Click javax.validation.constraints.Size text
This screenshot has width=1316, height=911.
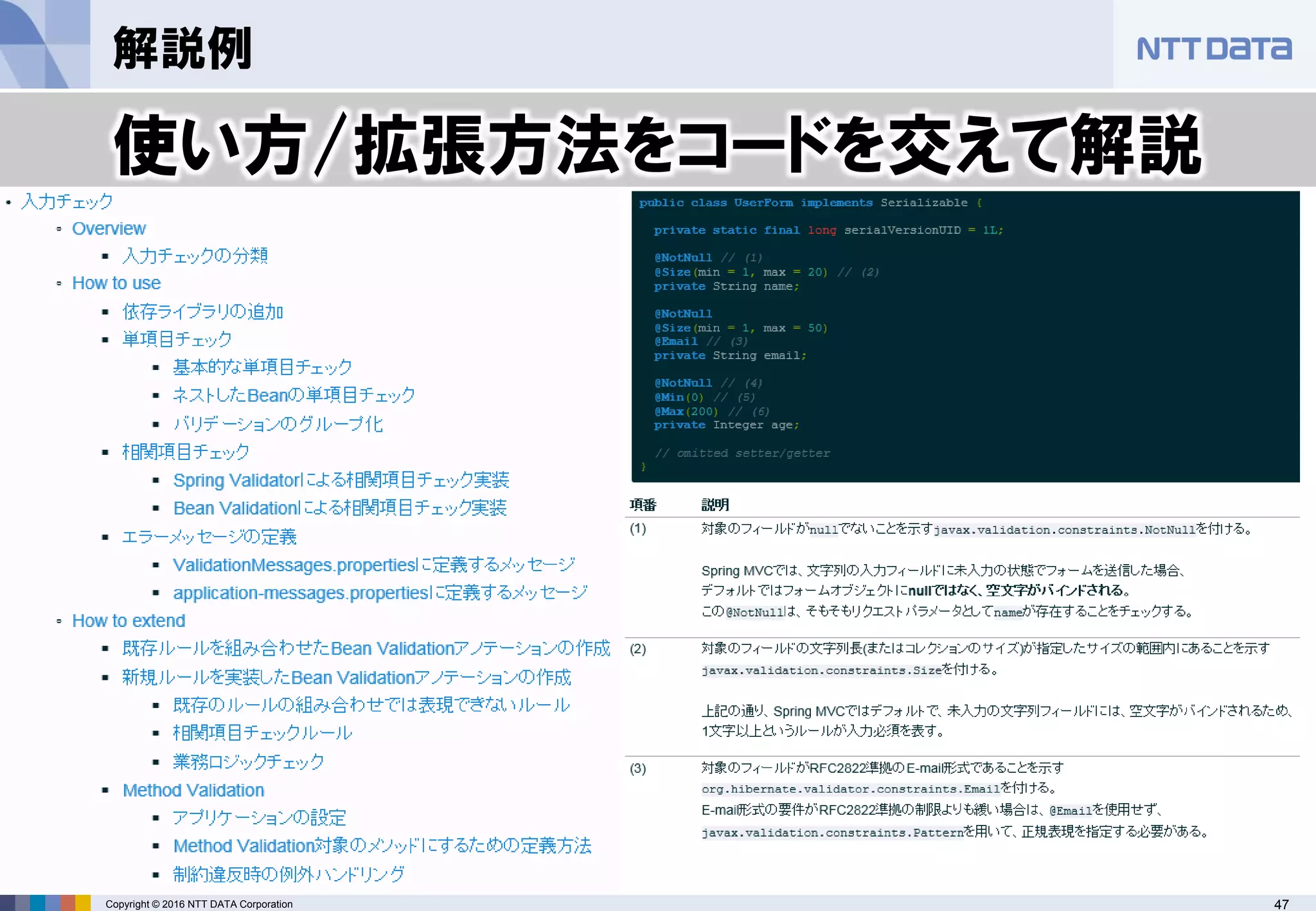[821, 671]
